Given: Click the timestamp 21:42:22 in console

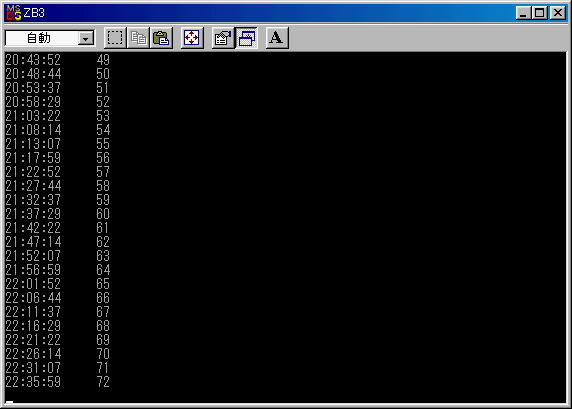Looking at the screenshot, I should coord(33,228).
